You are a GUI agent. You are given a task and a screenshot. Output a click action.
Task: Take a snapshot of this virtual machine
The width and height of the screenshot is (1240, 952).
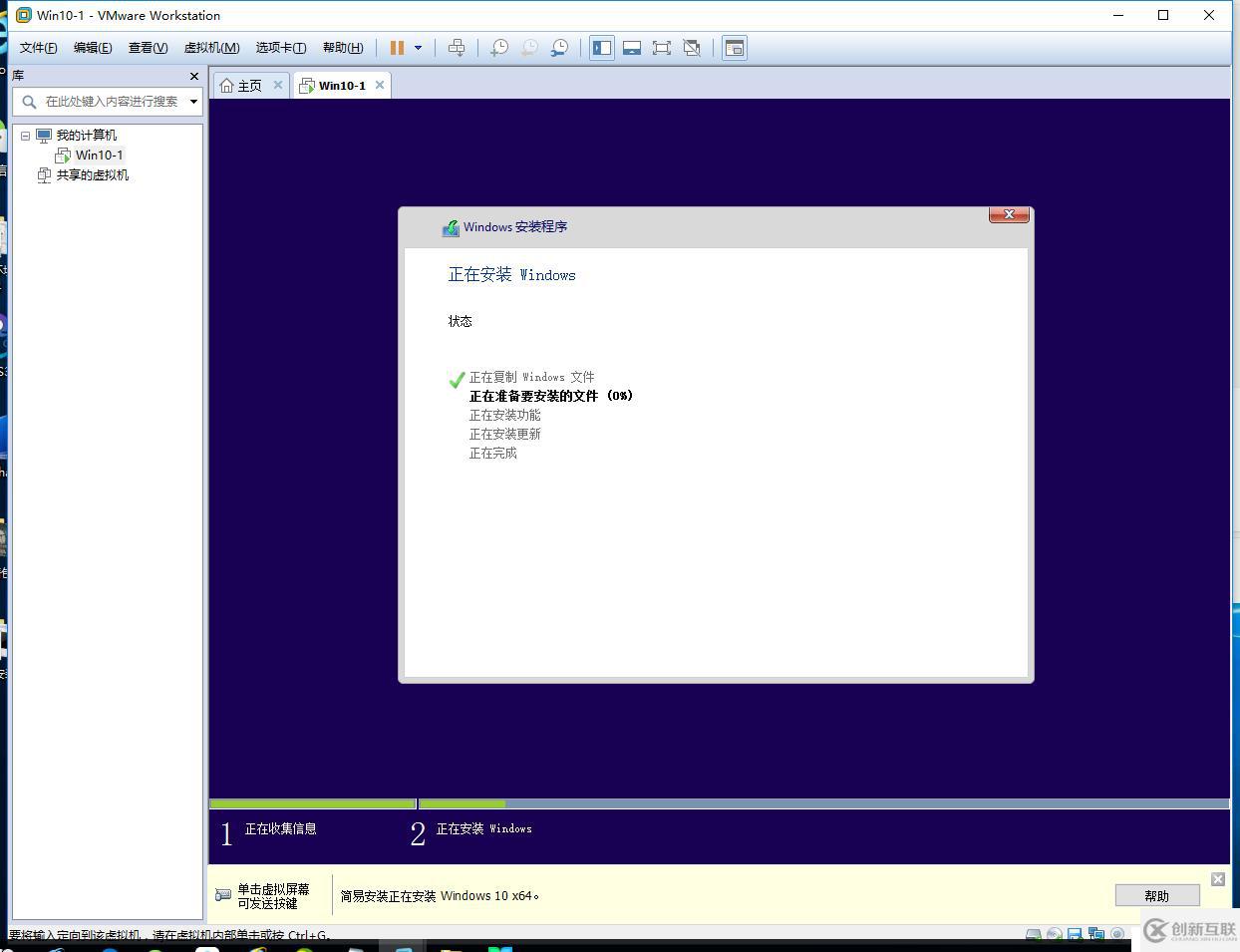click(x=498, y=47)
